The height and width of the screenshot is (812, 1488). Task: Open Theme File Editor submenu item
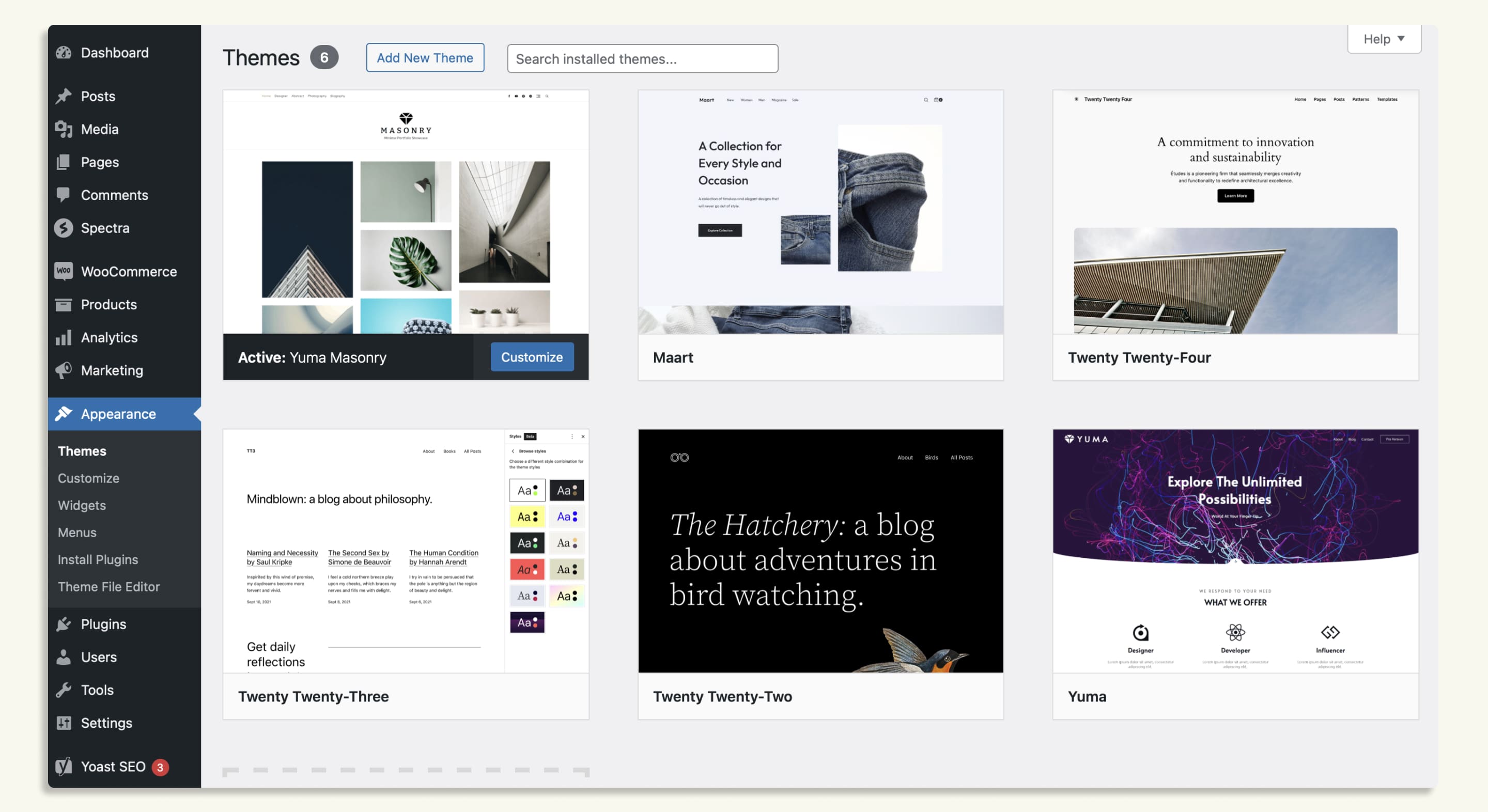(109, 587)
